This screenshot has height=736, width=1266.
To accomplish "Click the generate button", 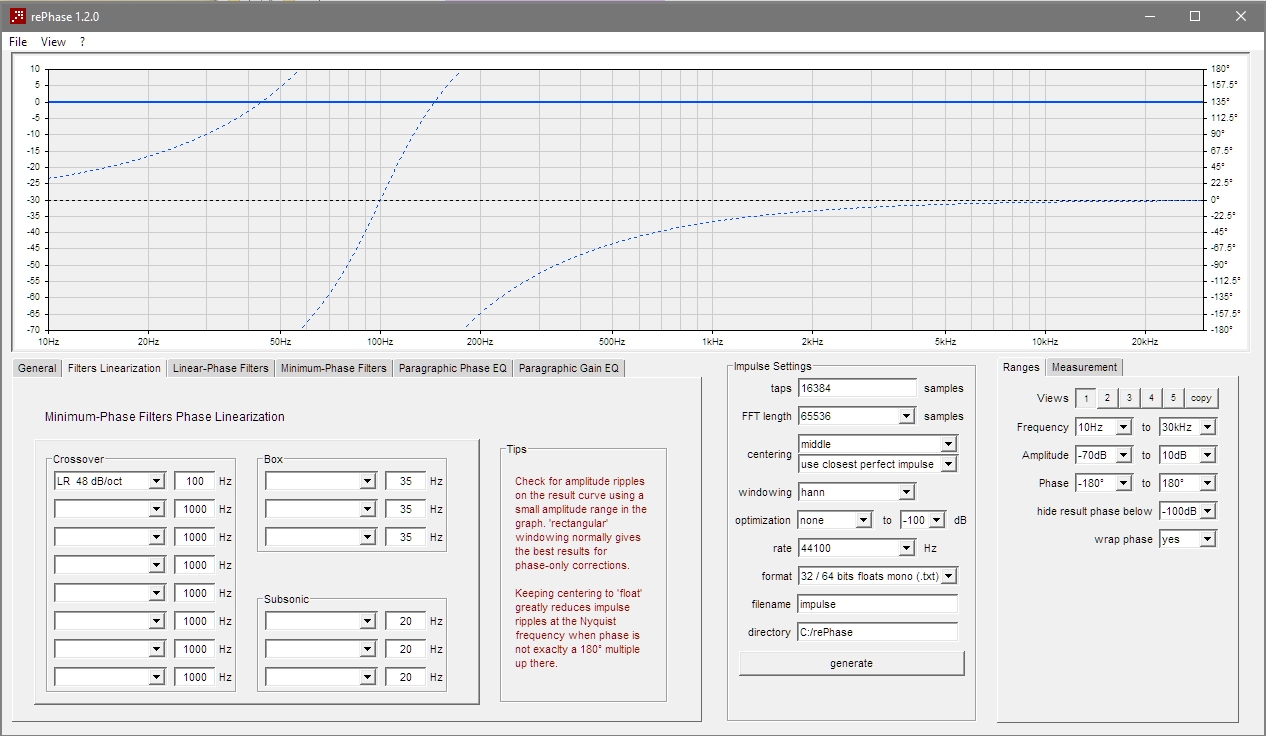I will [851, 663].
